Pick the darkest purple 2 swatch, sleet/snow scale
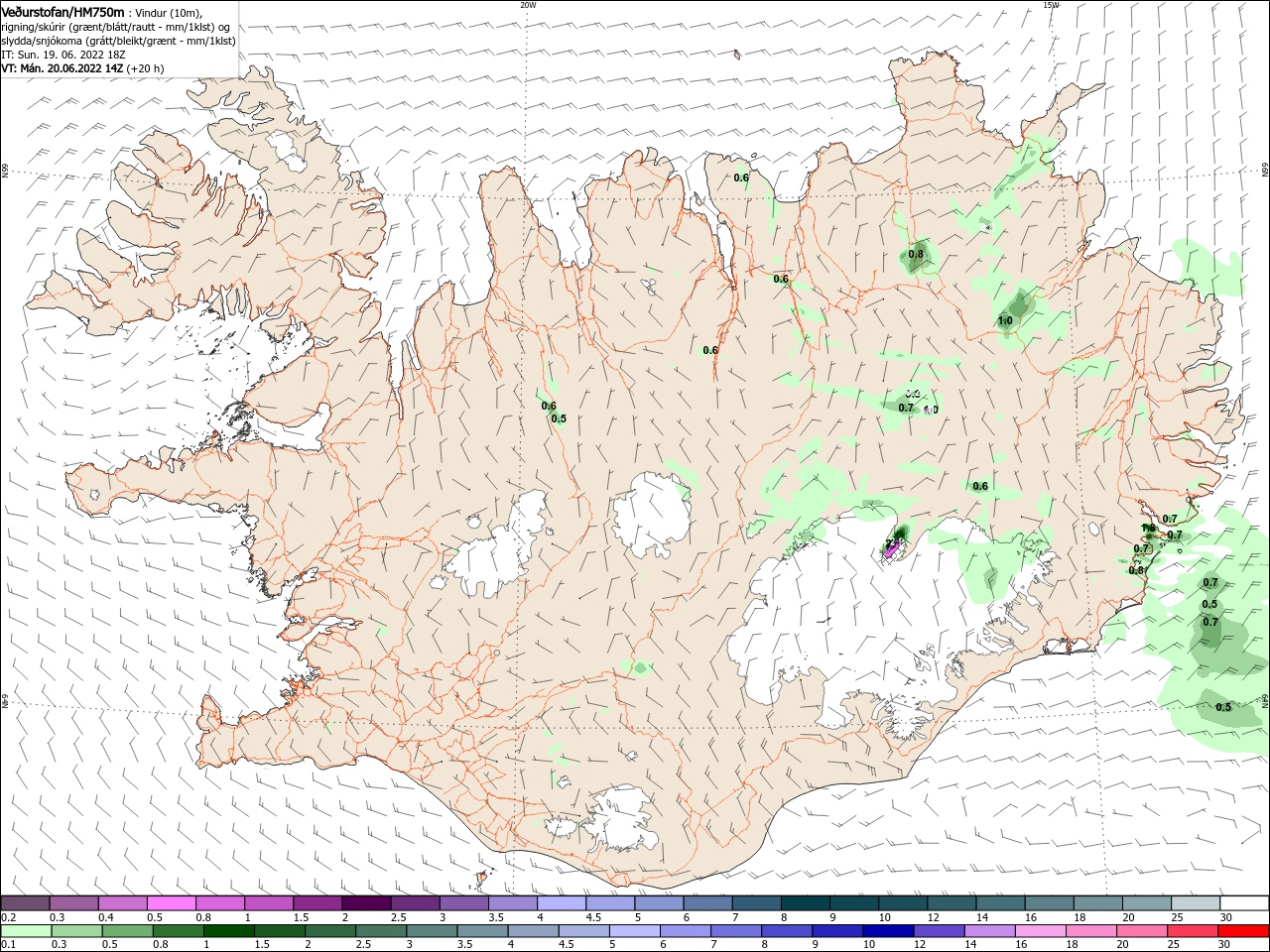The image size is (1270, 952). point(366,903)
